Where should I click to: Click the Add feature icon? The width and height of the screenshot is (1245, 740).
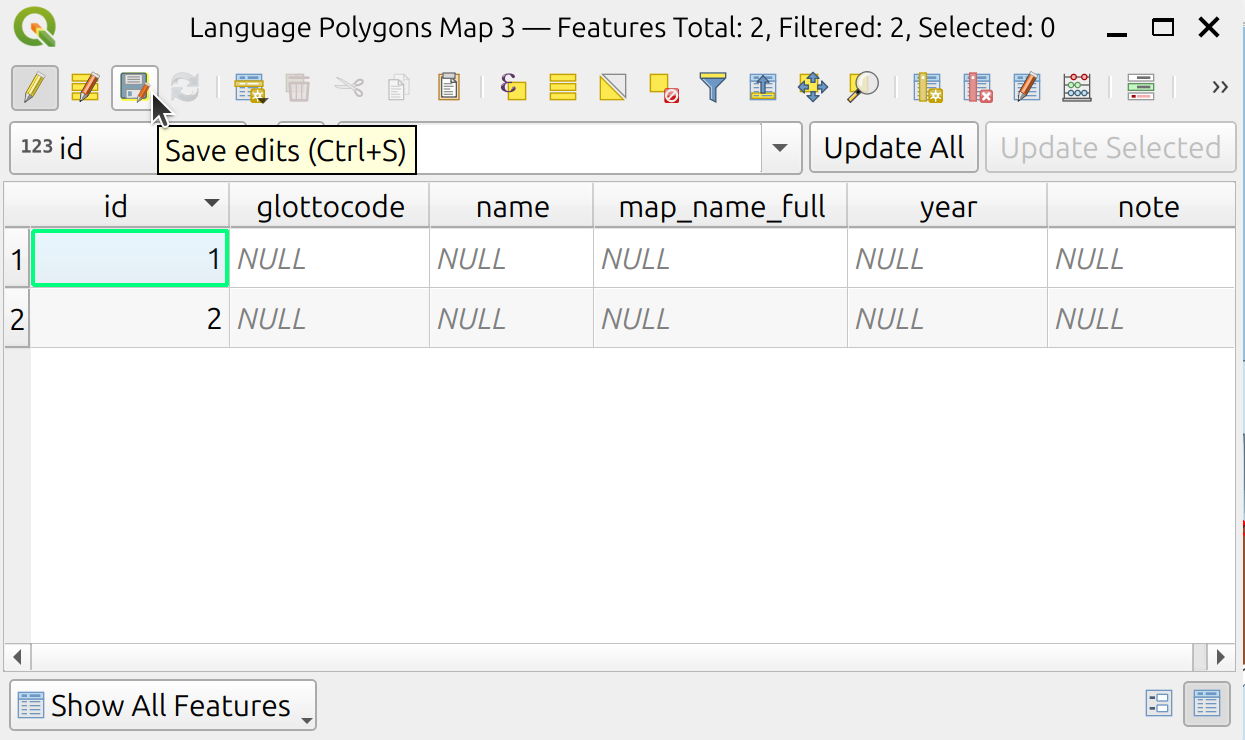249,88
